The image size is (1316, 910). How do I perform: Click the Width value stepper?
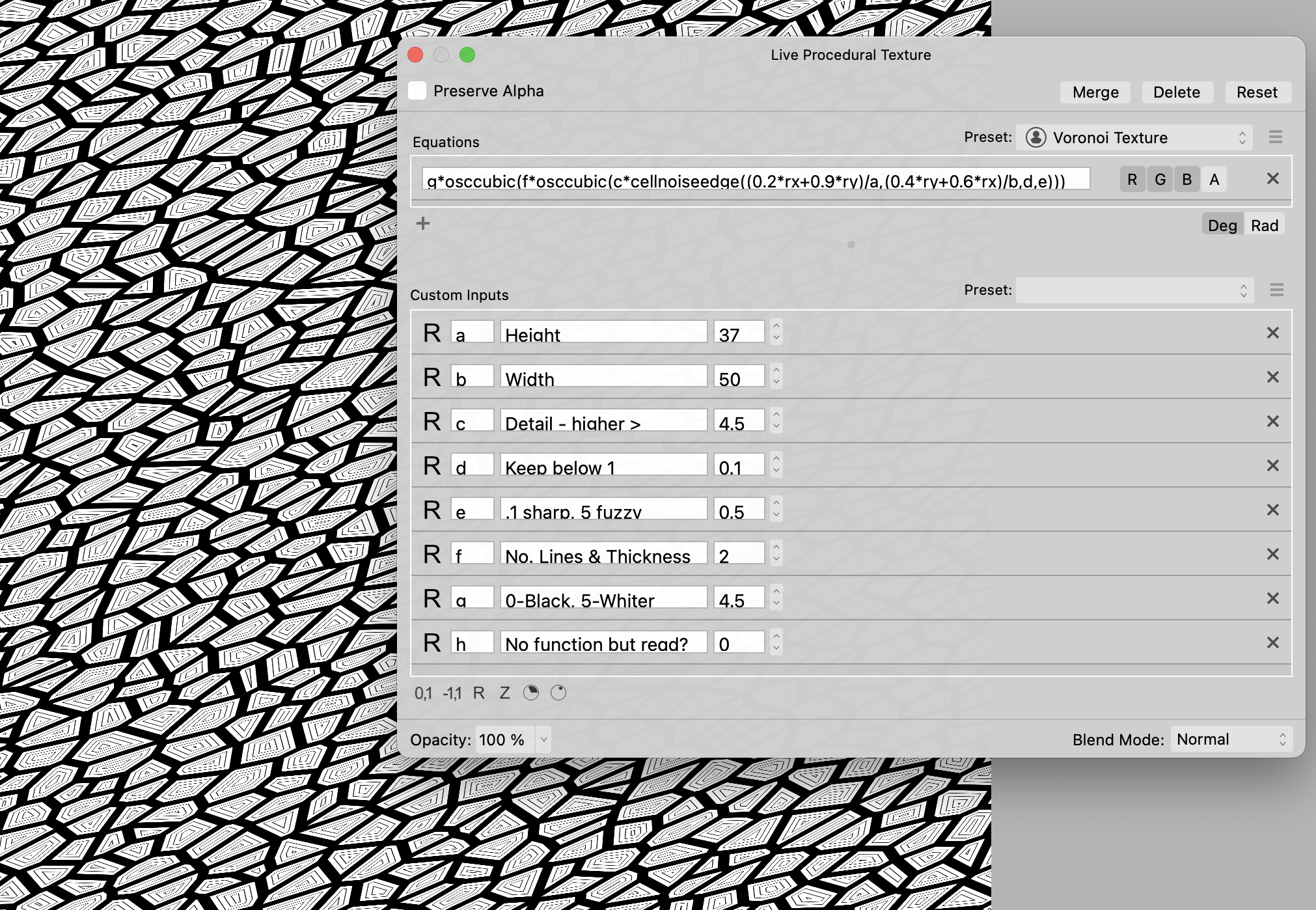(x=776, y=376)
